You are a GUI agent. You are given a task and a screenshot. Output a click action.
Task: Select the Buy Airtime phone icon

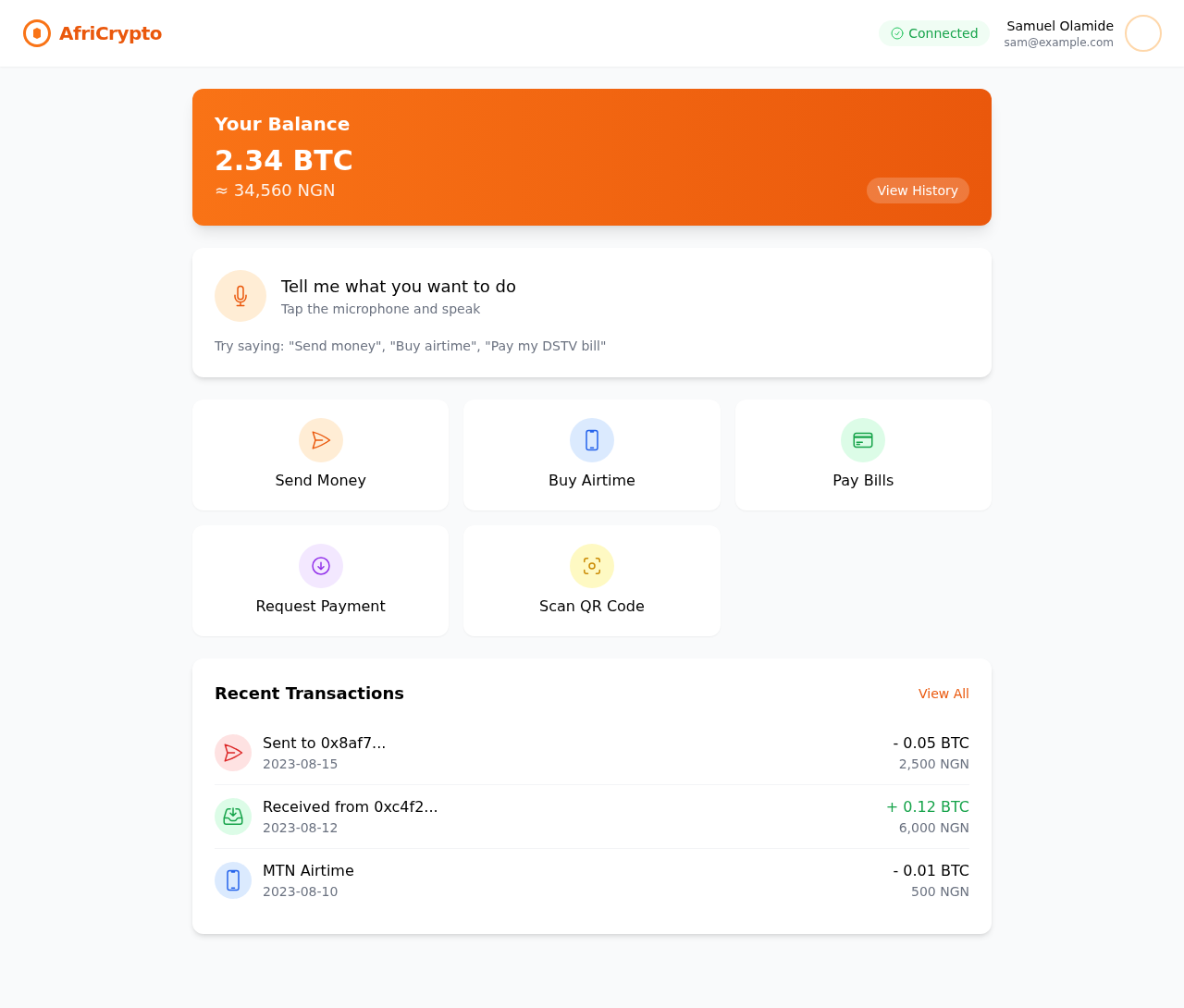pyautogui.click(x=592, y=440)
